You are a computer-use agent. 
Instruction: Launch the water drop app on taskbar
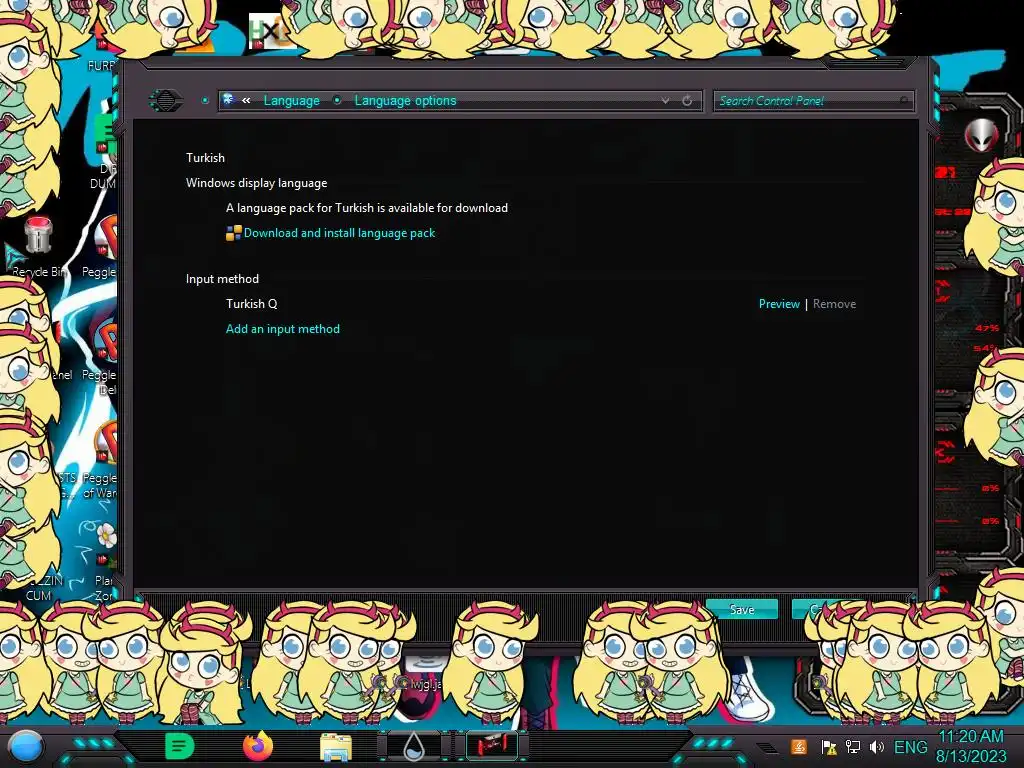414,747
